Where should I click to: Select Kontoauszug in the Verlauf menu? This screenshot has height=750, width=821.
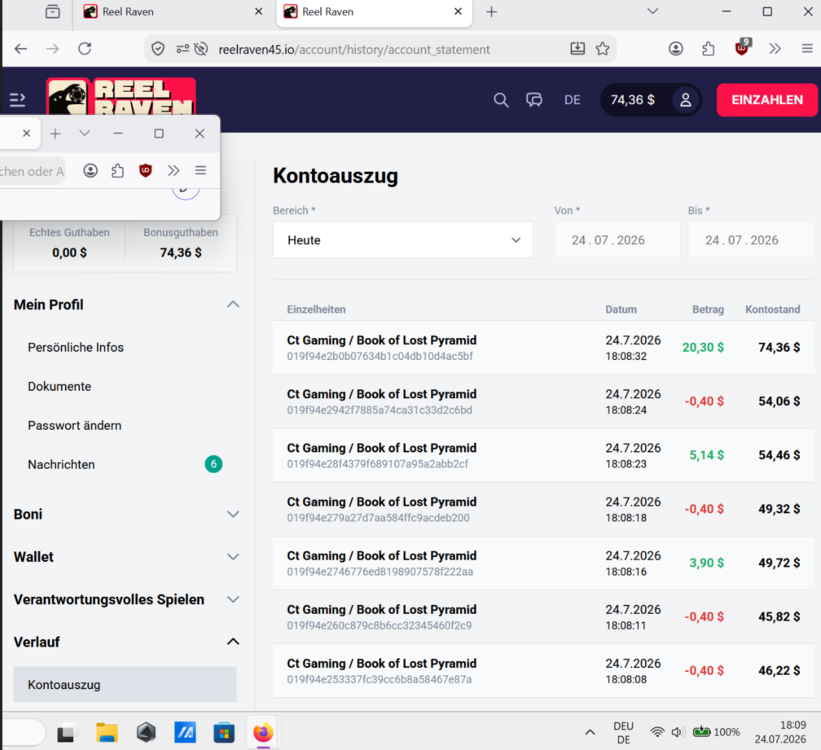tap(125, 684)
